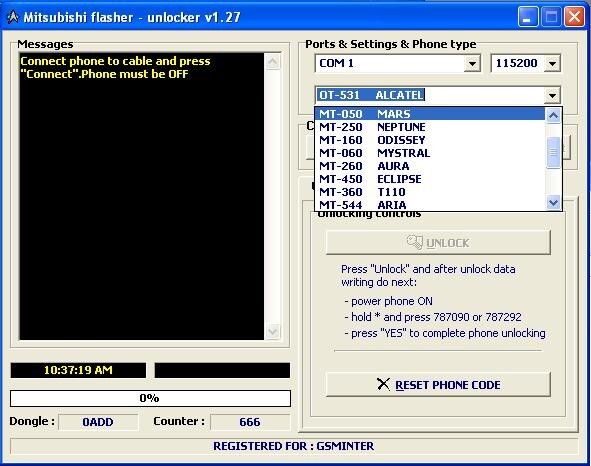This screenshot has height=466, width=591.
Task: Click the Mitsubishi logo icon in title bar
Action: tap(13, 17)
